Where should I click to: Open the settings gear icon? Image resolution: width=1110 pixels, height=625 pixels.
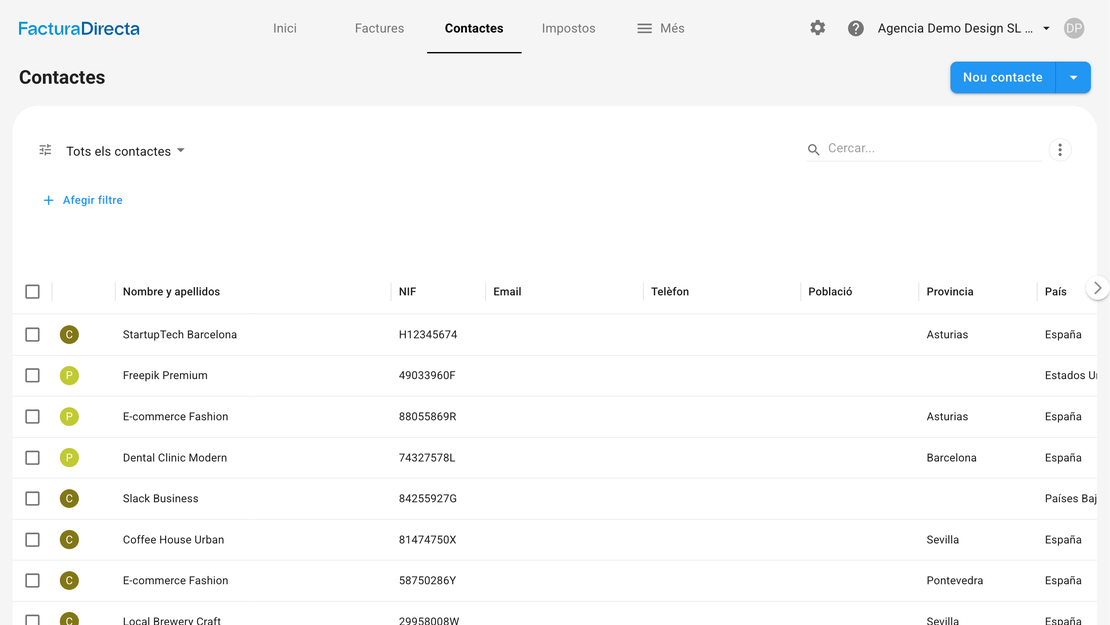[818, 28]
